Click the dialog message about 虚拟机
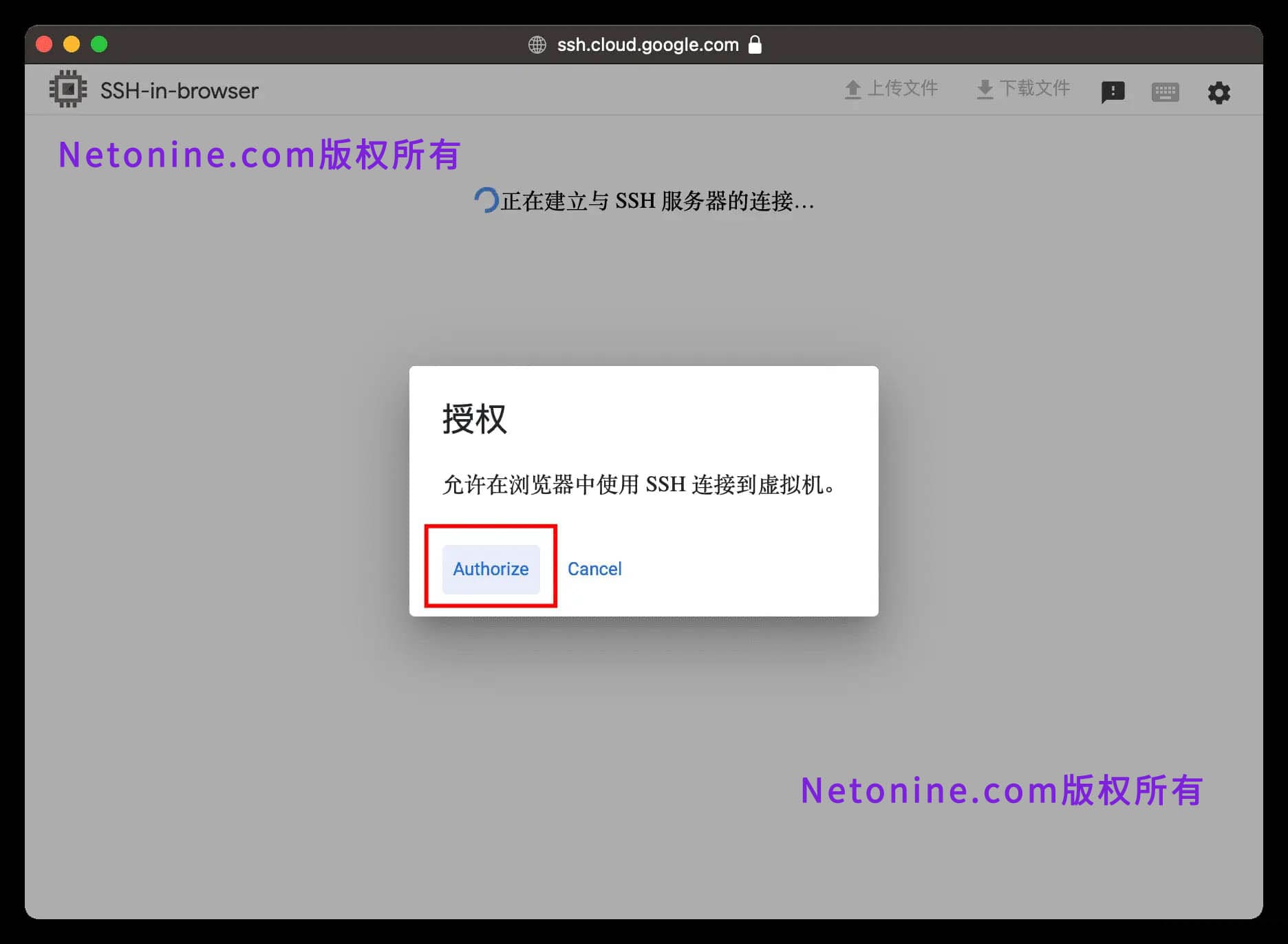This screenshot has width=1288, height=944. tap(638, 484)
